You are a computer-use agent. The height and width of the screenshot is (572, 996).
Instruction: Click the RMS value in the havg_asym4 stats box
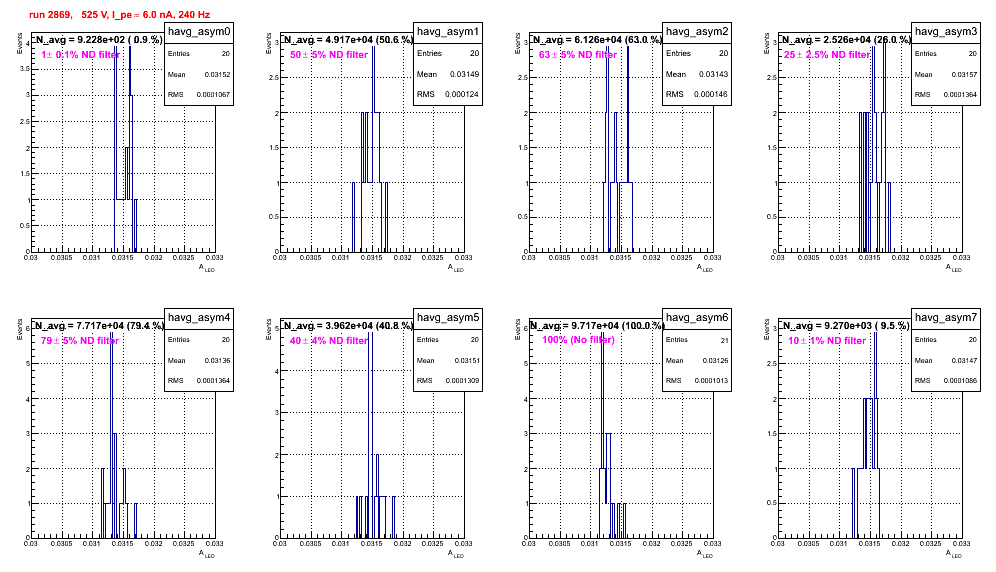[213, 381]
